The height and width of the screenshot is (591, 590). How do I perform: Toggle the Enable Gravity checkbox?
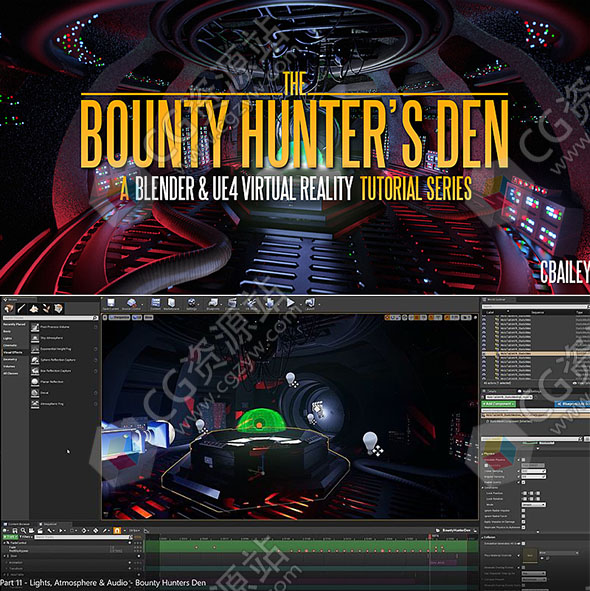pos(523,482)
